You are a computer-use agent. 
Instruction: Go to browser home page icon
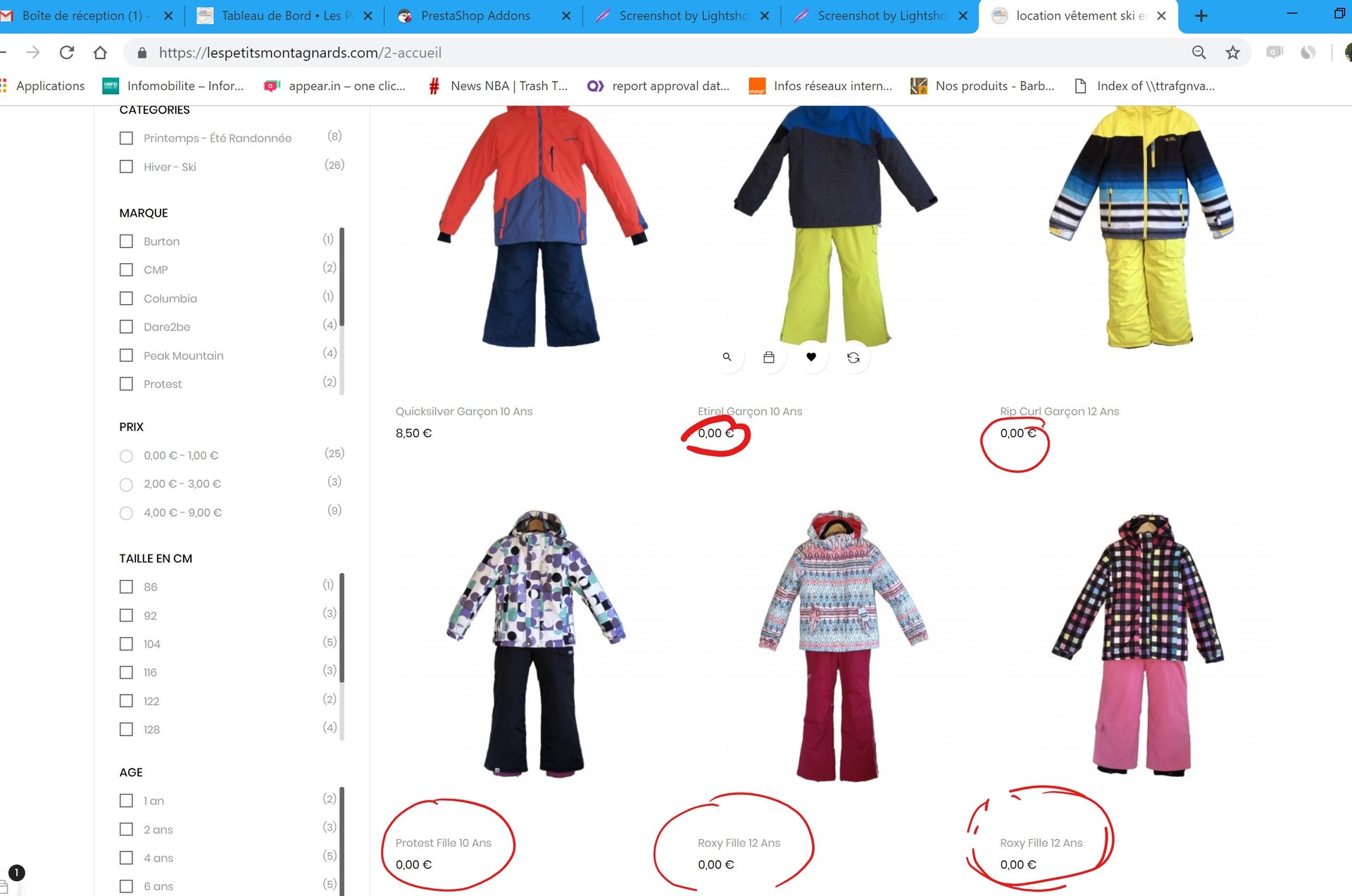pyautogui.click(x=100, y=52)
